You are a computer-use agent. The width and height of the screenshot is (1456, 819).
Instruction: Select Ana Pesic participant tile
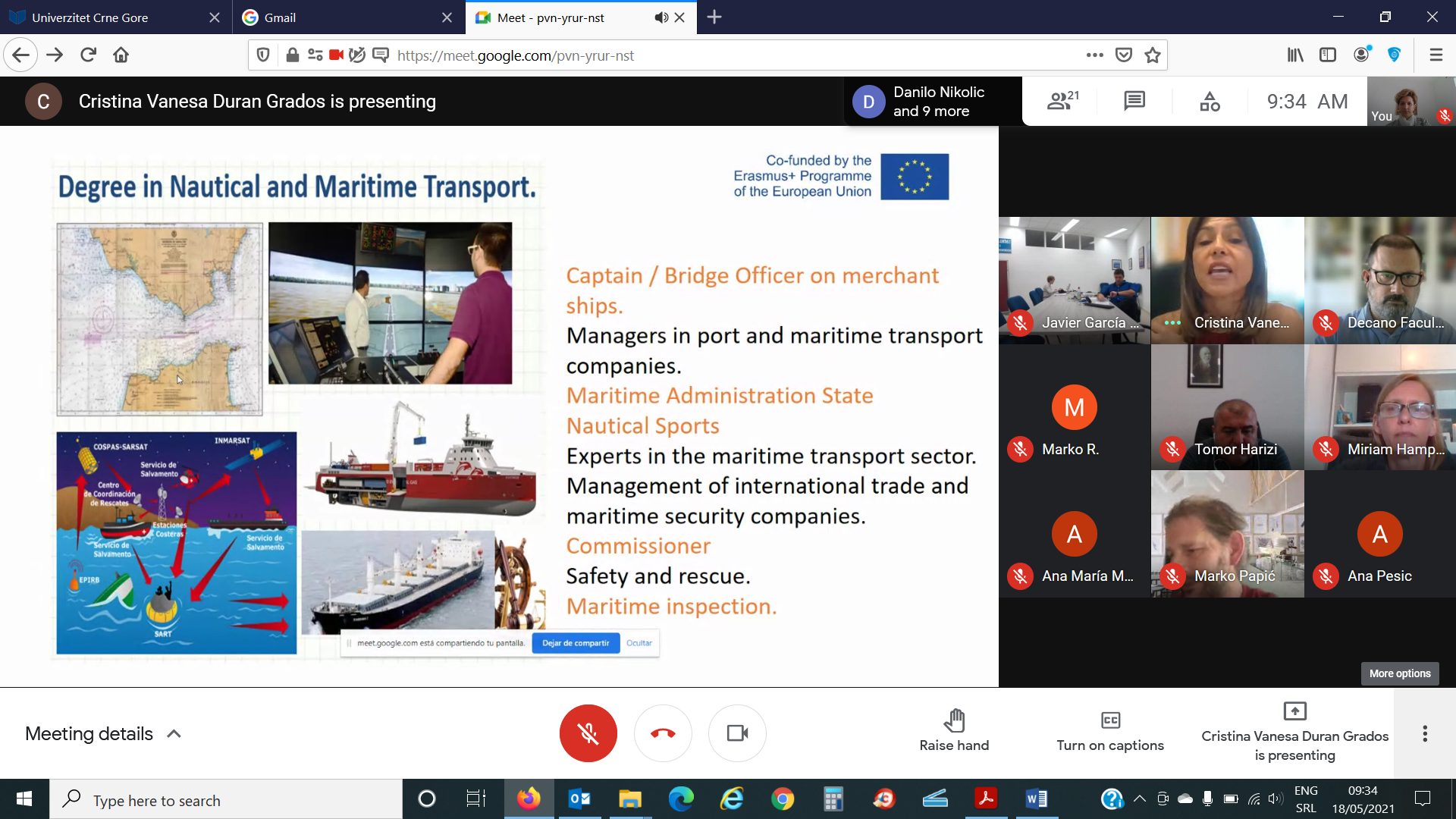pos(1380,534)
